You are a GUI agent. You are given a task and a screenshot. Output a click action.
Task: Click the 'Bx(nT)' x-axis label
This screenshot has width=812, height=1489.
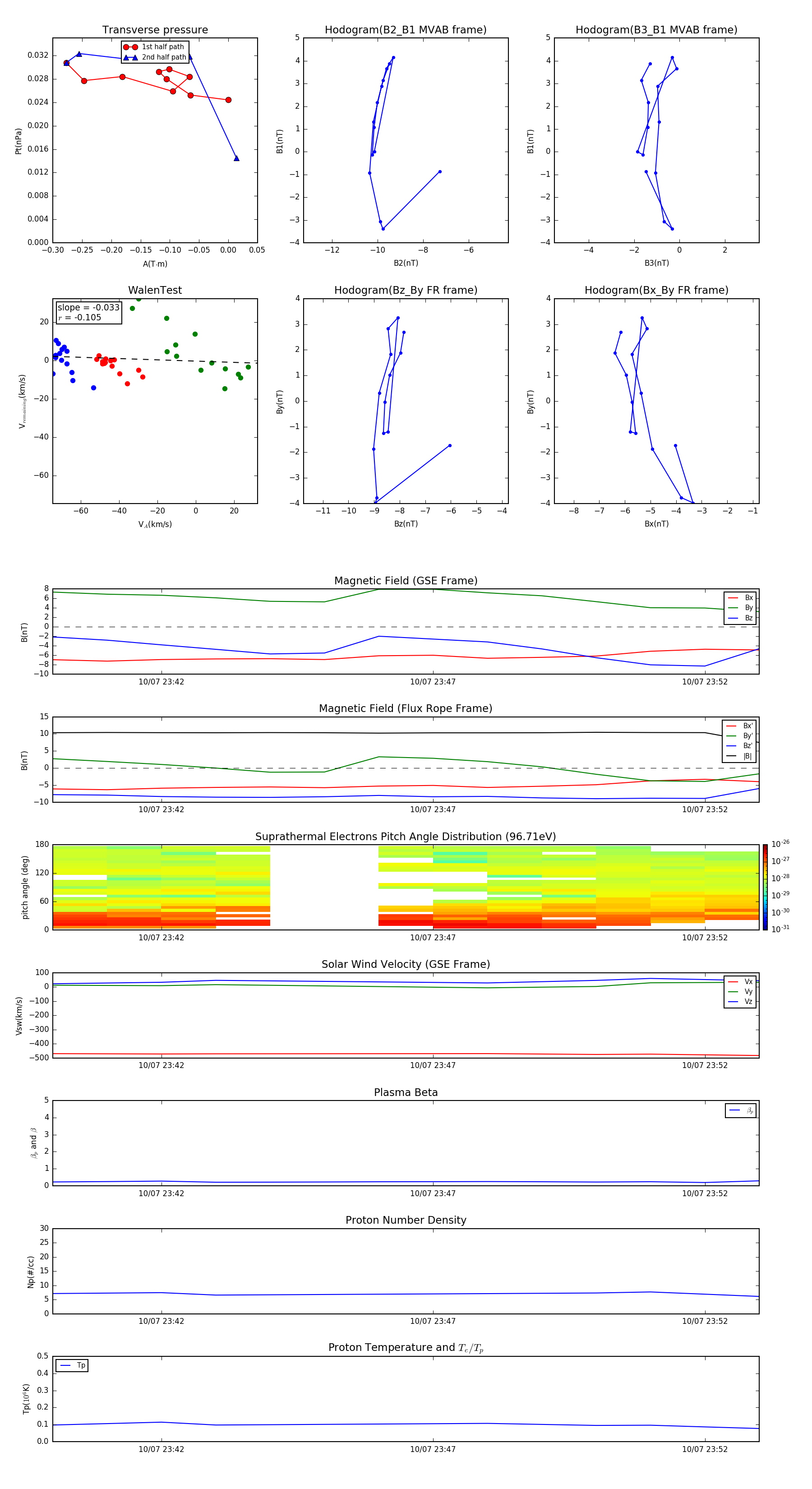pos(656,524)
